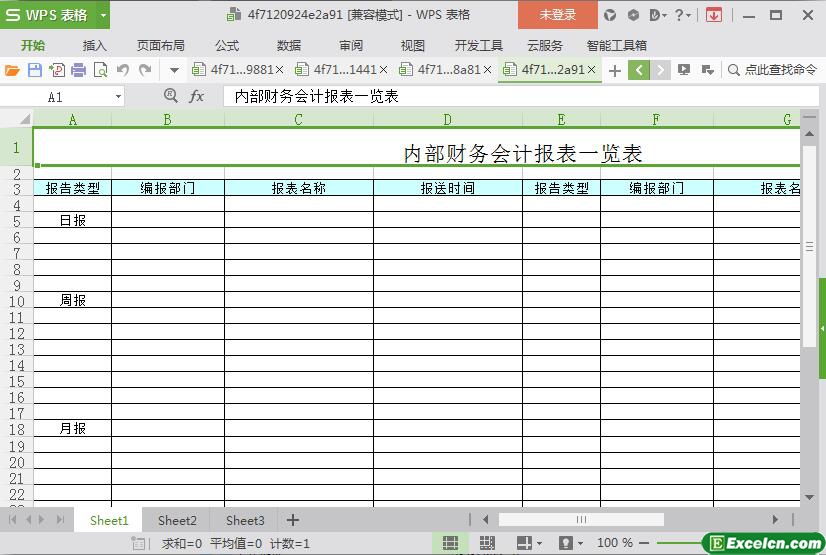Open print preview icon
Image resolution: width=826 pixels, height=555 pixels.
tap(100, 70)
